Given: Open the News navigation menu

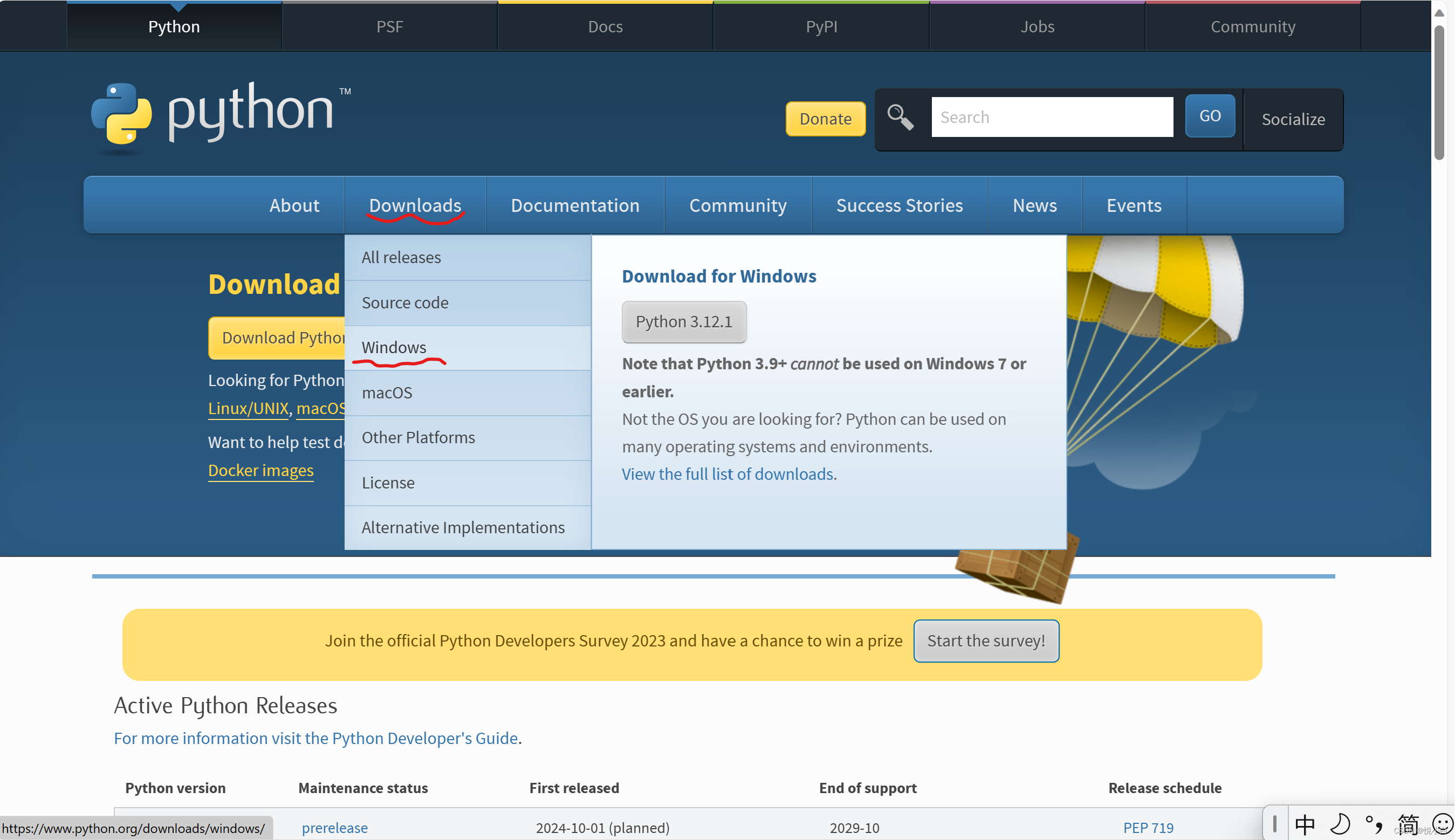Looking at the screenshot, I should pyautogui.click(x=1035, y=205).
